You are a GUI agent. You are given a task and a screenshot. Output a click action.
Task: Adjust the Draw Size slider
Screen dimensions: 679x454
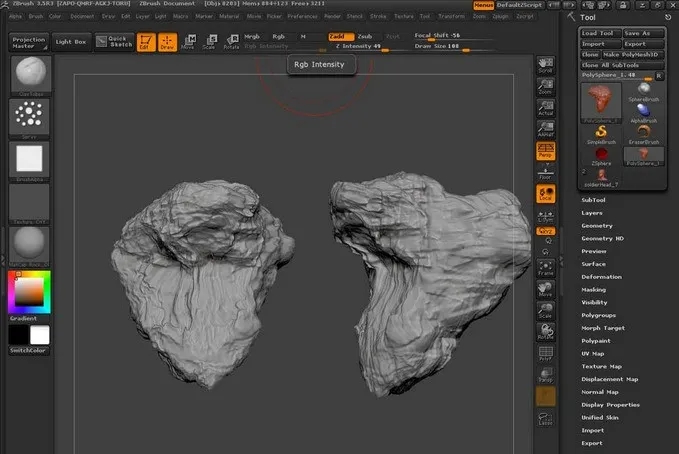(x=453, y=47)
